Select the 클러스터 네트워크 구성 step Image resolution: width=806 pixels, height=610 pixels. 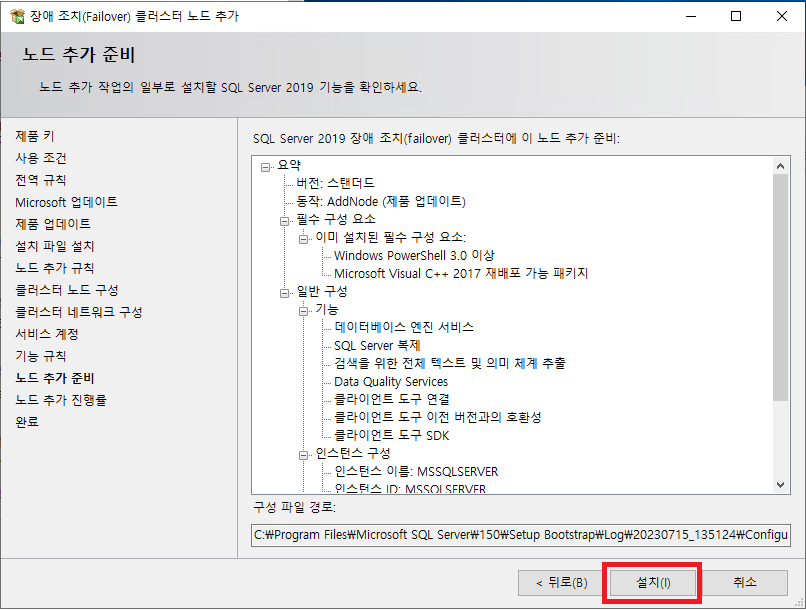coord(79,312)
